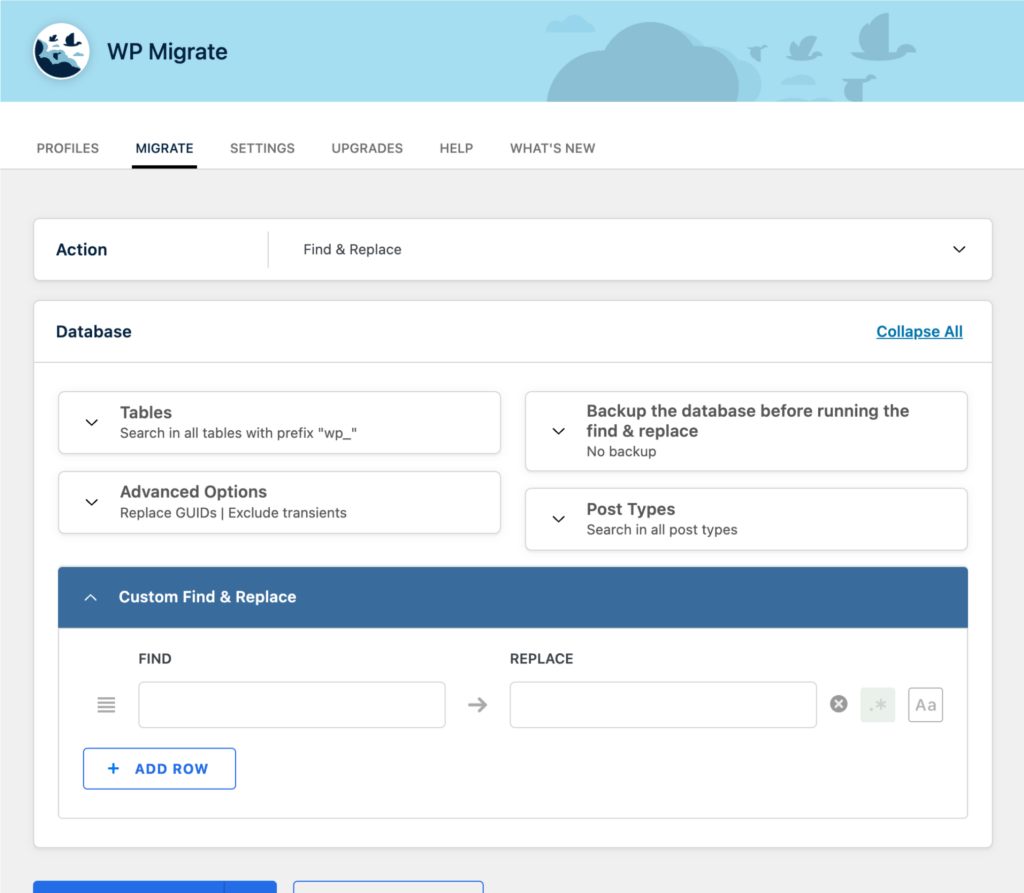Click the arrow icon between Find and Replace

click(477, 705)
